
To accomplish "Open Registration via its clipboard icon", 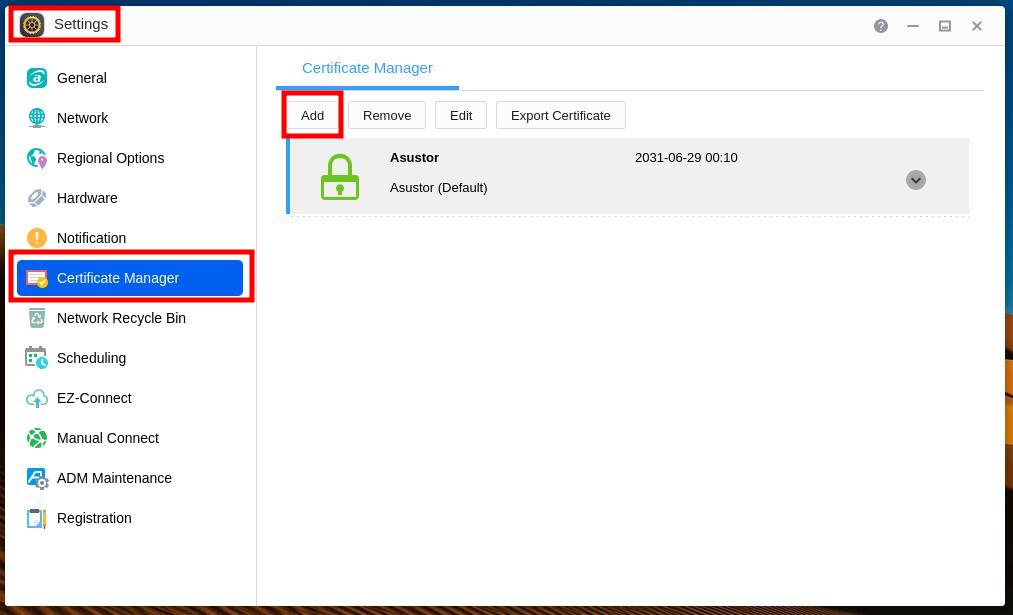I will coord(37,518).
